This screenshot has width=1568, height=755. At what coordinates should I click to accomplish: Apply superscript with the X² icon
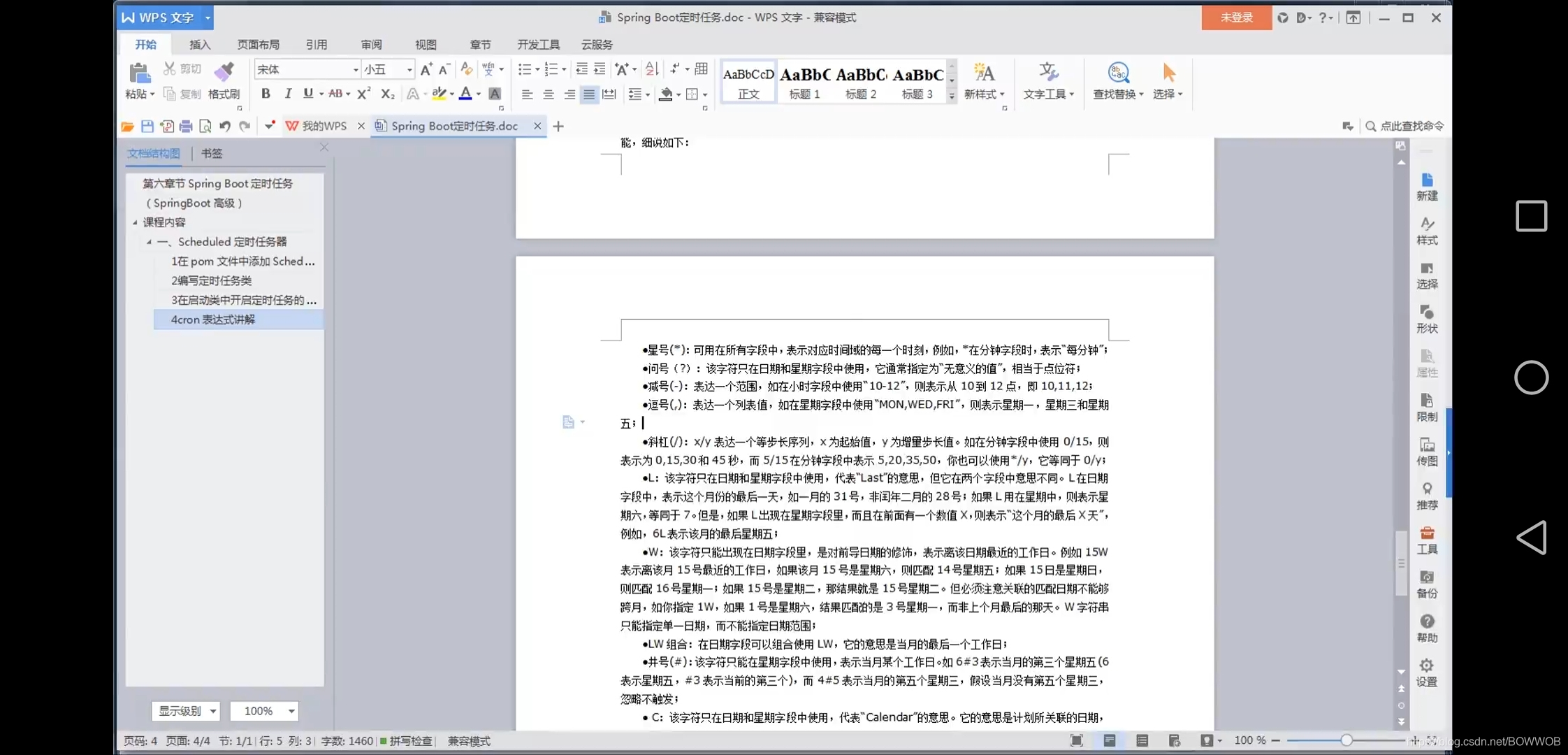(364, 94)
